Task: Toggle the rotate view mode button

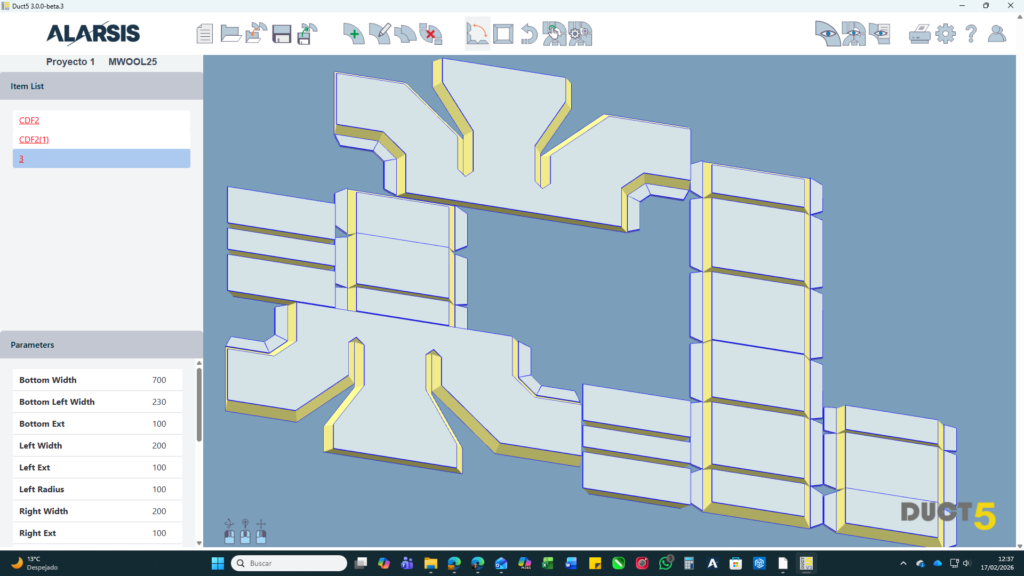Action: coord(477,34)
